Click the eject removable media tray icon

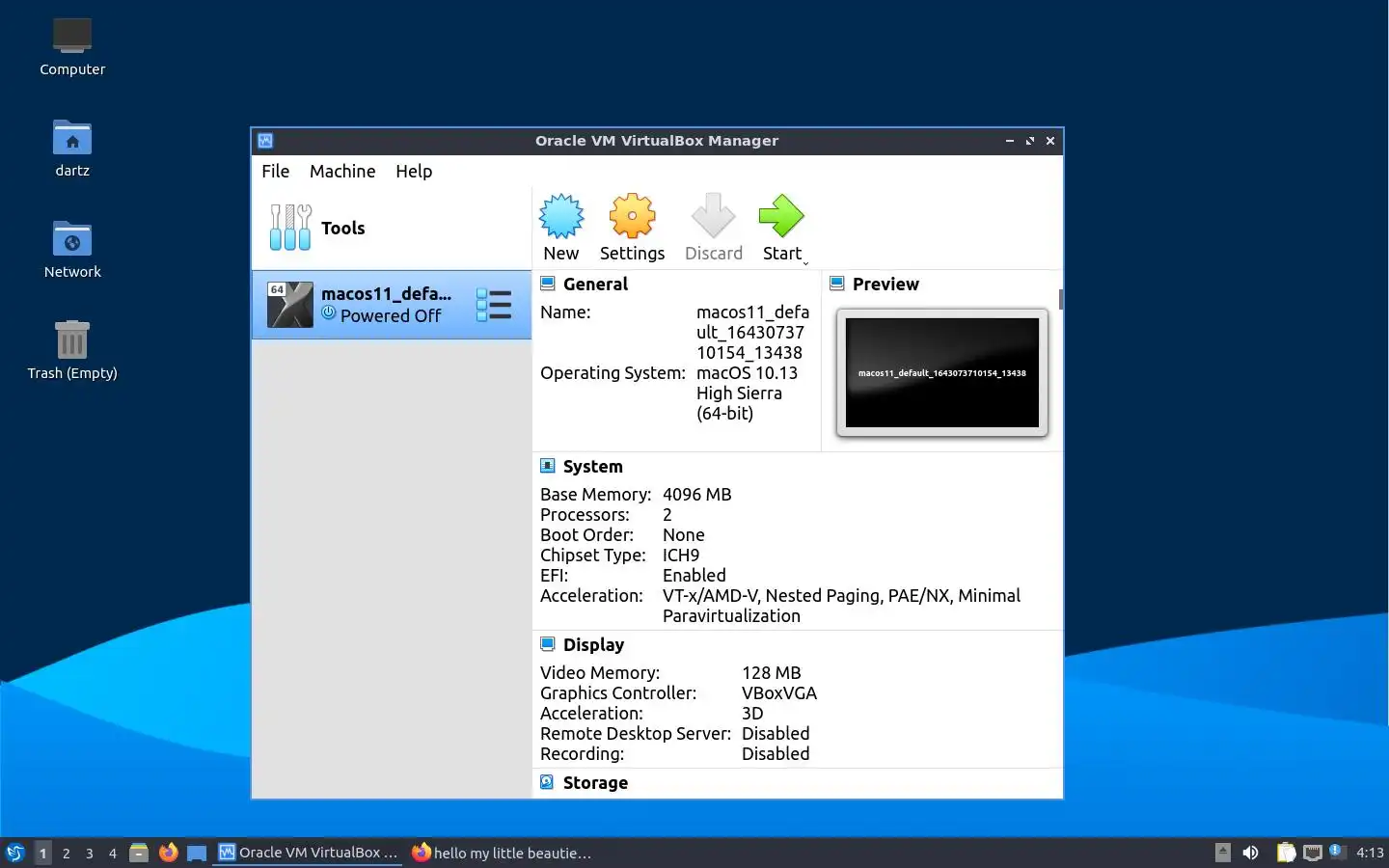pos(1223,852)
